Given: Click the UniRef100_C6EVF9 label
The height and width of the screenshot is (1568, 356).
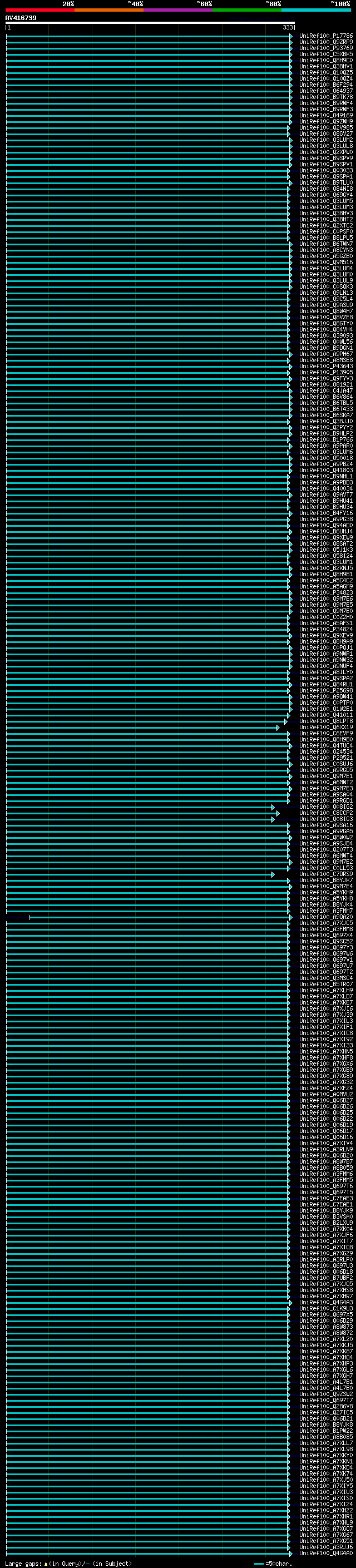Looking at the screenshot, I should coord(326,734).
